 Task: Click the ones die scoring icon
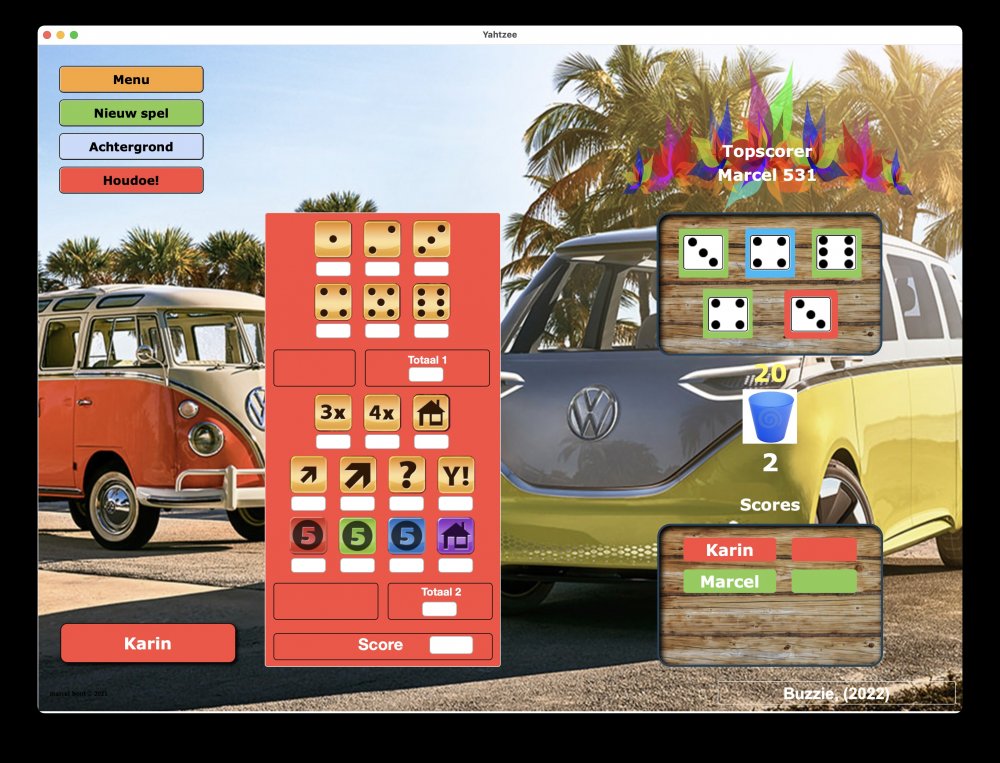pyautogui.click(x=333, y=239)
